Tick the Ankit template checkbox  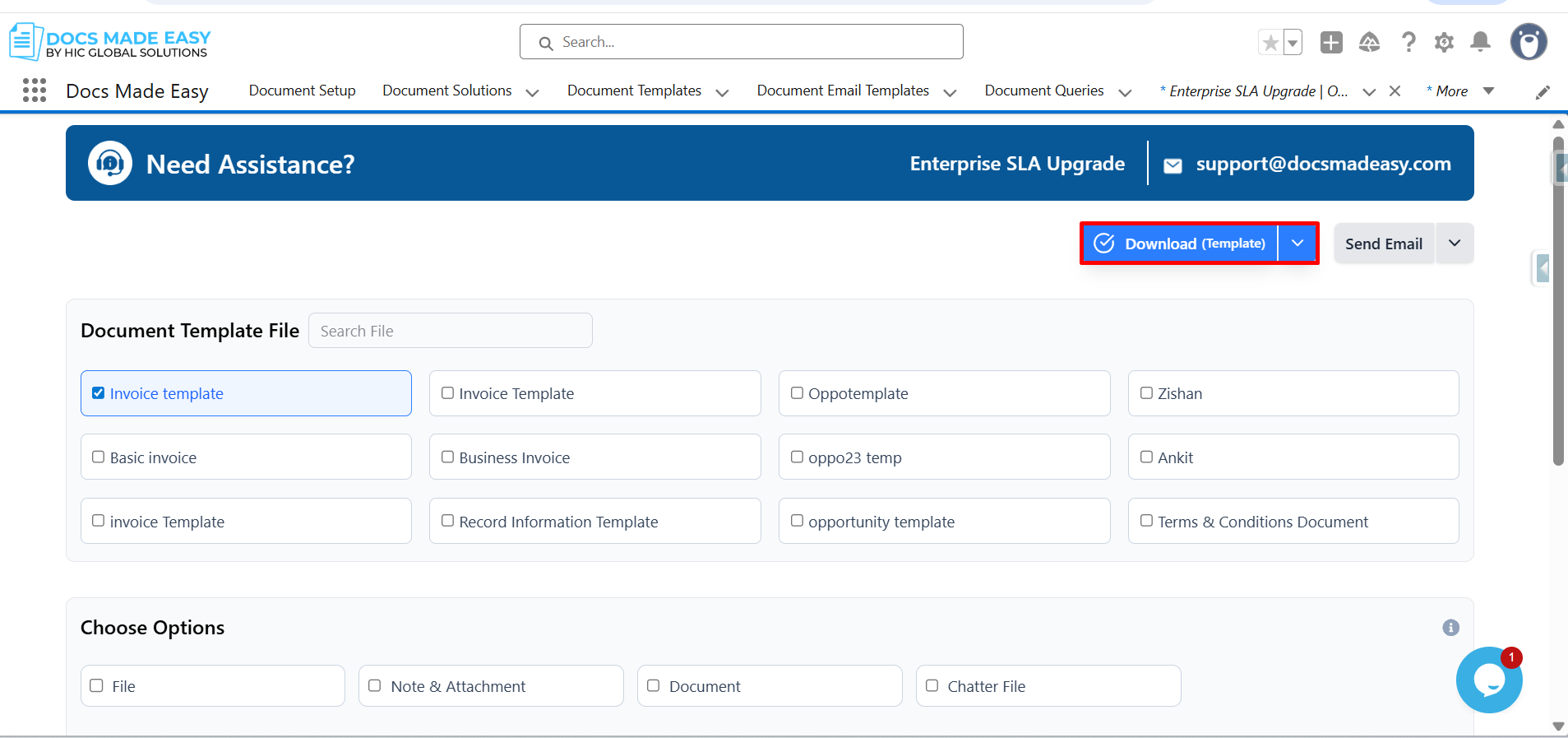(x=1146, y=457)
